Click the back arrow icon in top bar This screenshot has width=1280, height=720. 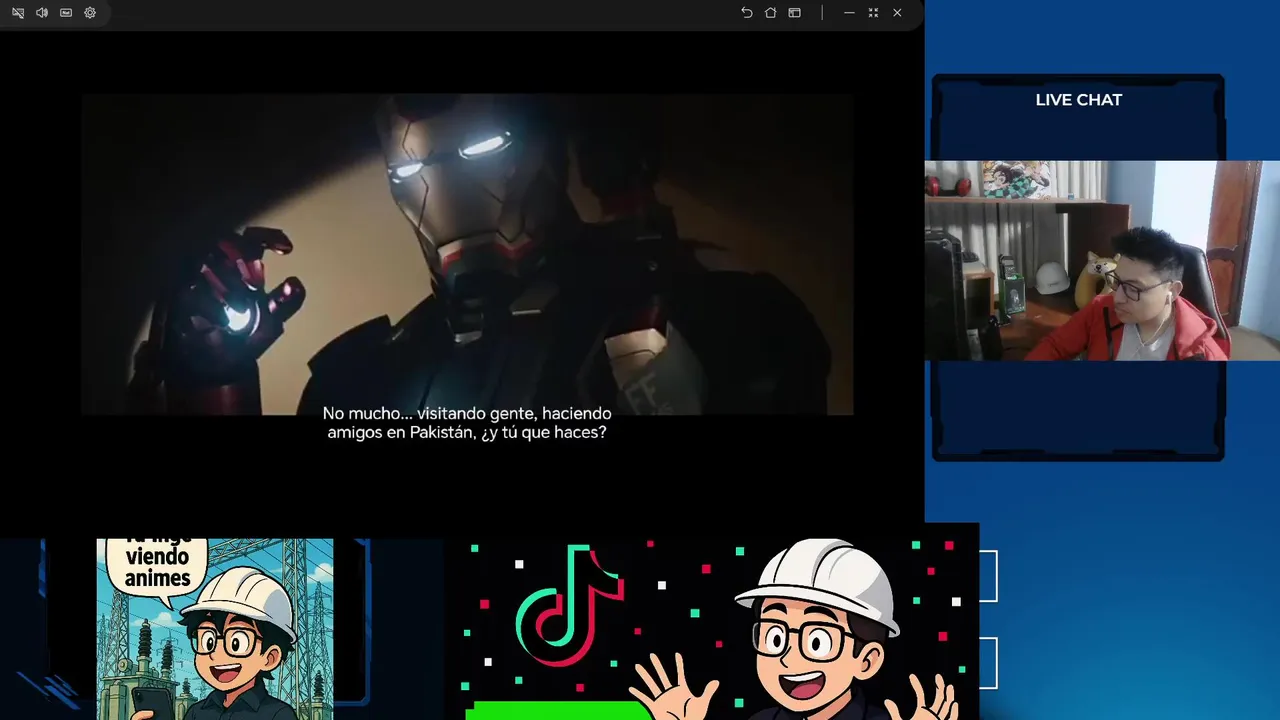(x=747, y=13)
